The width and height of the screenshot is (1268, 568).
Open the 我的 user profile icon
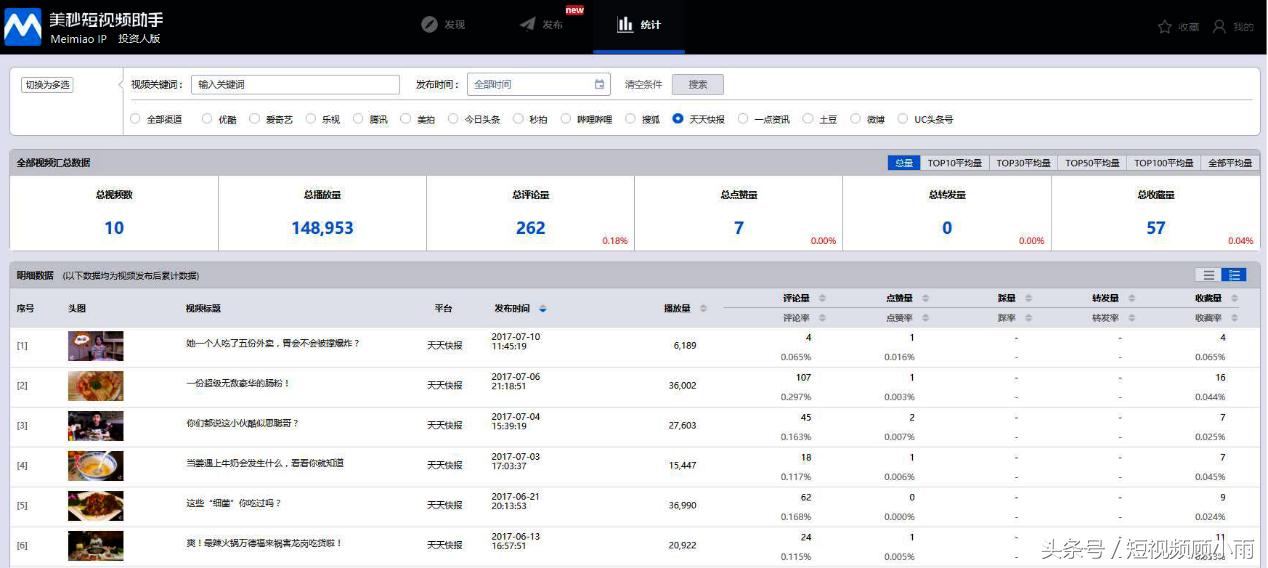(1219, 27)
